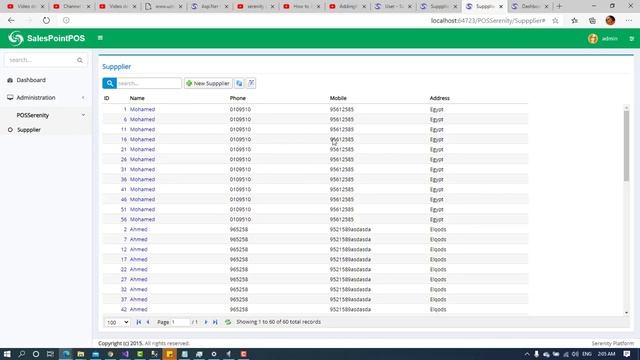Click the taskbar clock showing 2:03 AM
This screenshot has width=640, height=360.
tap(607, 354)
